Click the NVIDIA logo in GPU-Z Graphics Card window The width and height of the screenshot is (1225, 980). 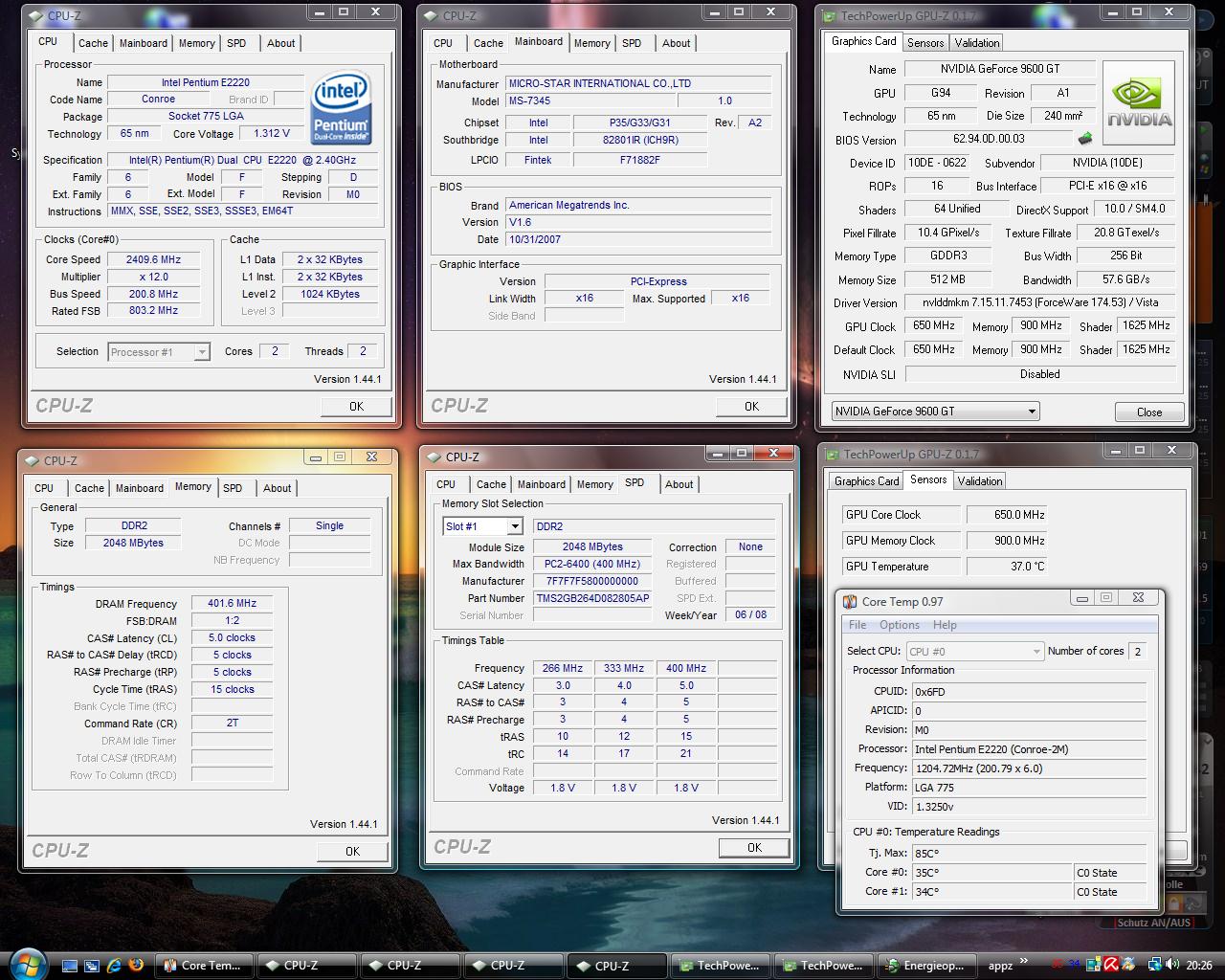1139,103
